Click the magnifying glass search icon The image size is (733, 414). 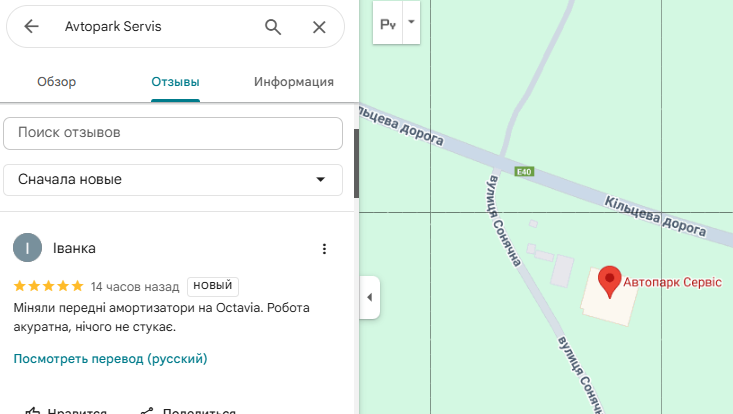273,27
